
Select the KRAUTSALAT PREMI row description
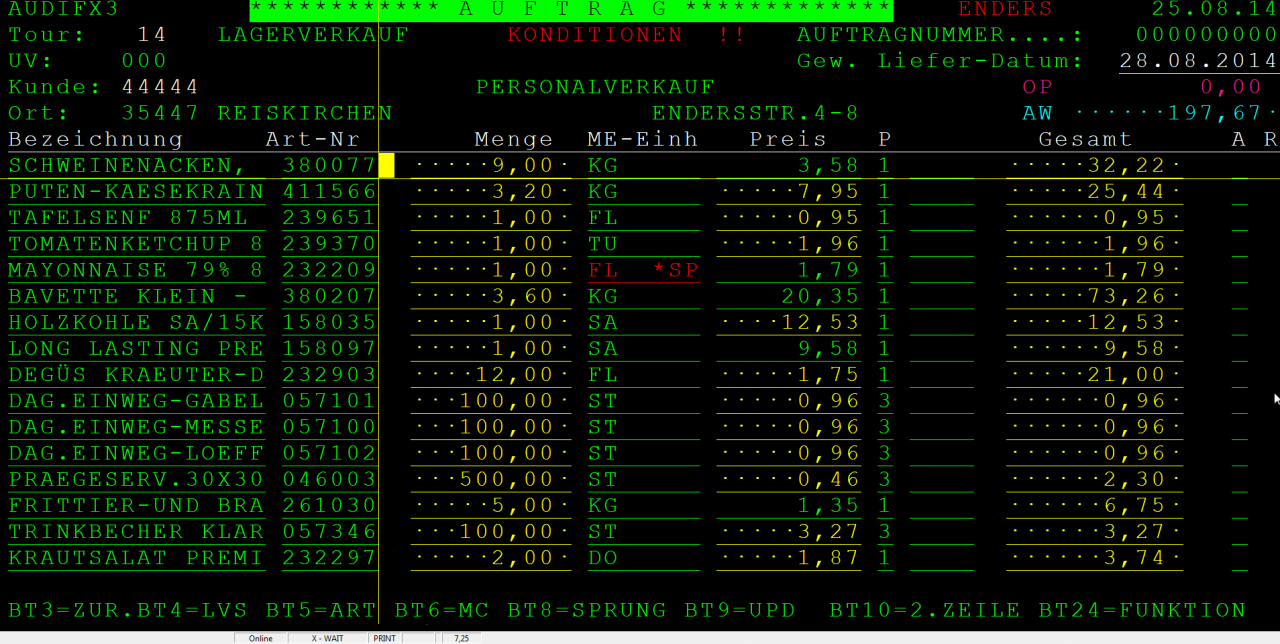[136, 558]
